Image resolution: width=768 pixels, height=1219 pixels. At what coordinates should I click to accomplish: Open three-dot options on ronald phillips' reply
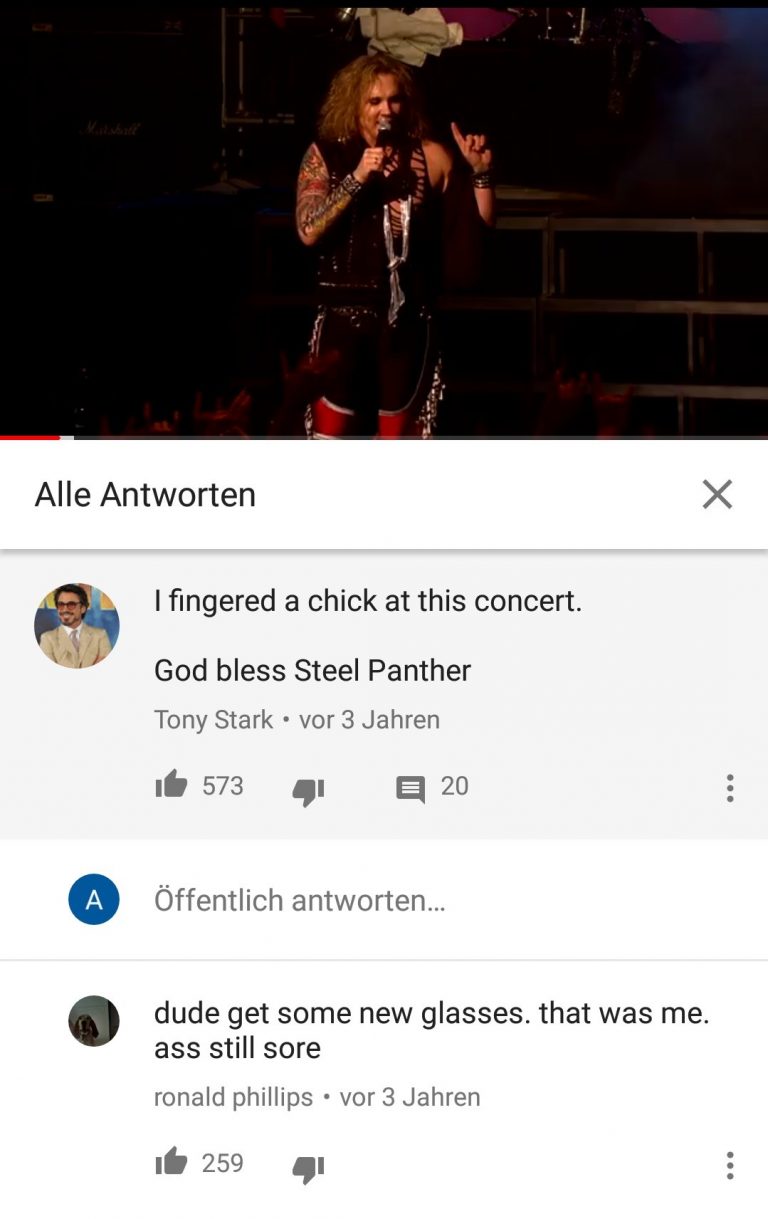coord(730,1165)
